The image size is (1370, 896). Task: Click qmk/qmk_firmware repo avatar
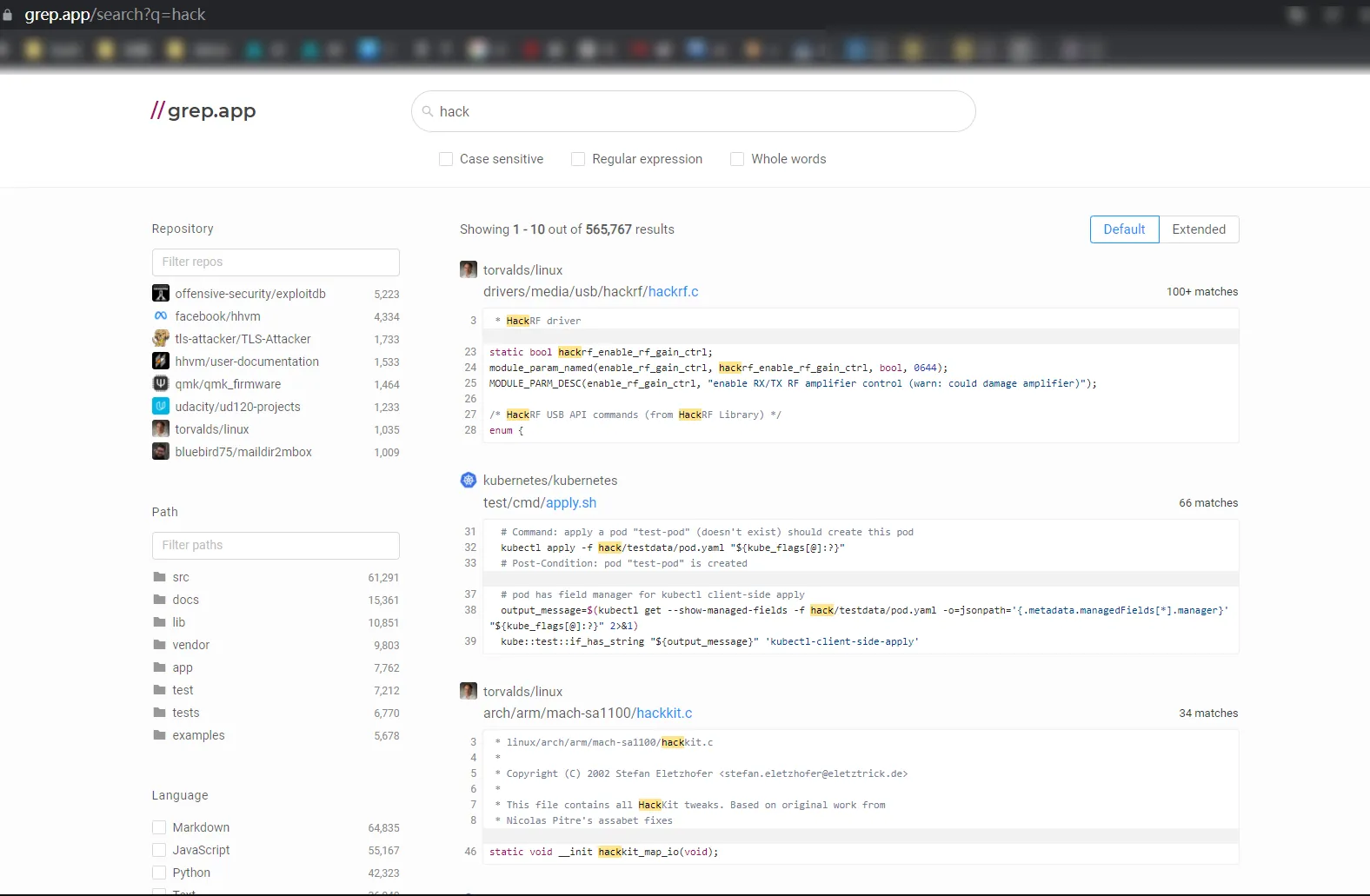coord(161,384)
